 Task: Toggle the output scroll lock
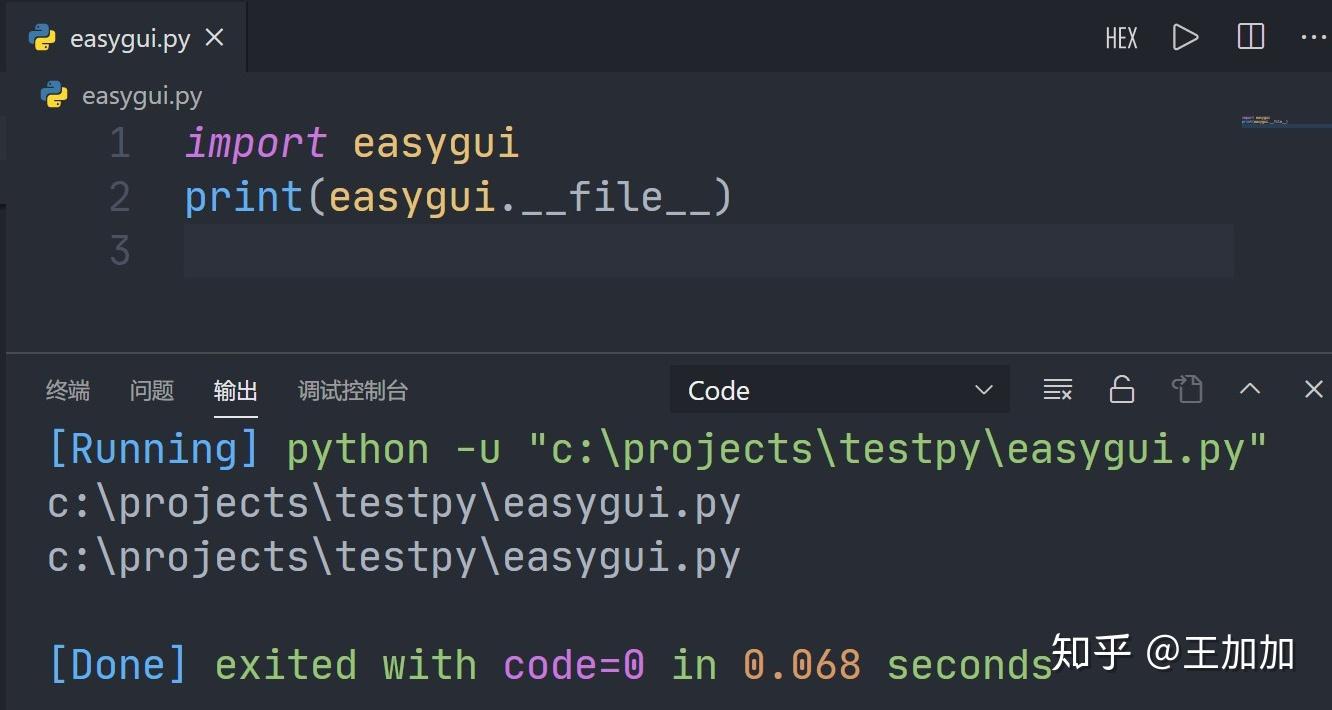coord(1122,390)
